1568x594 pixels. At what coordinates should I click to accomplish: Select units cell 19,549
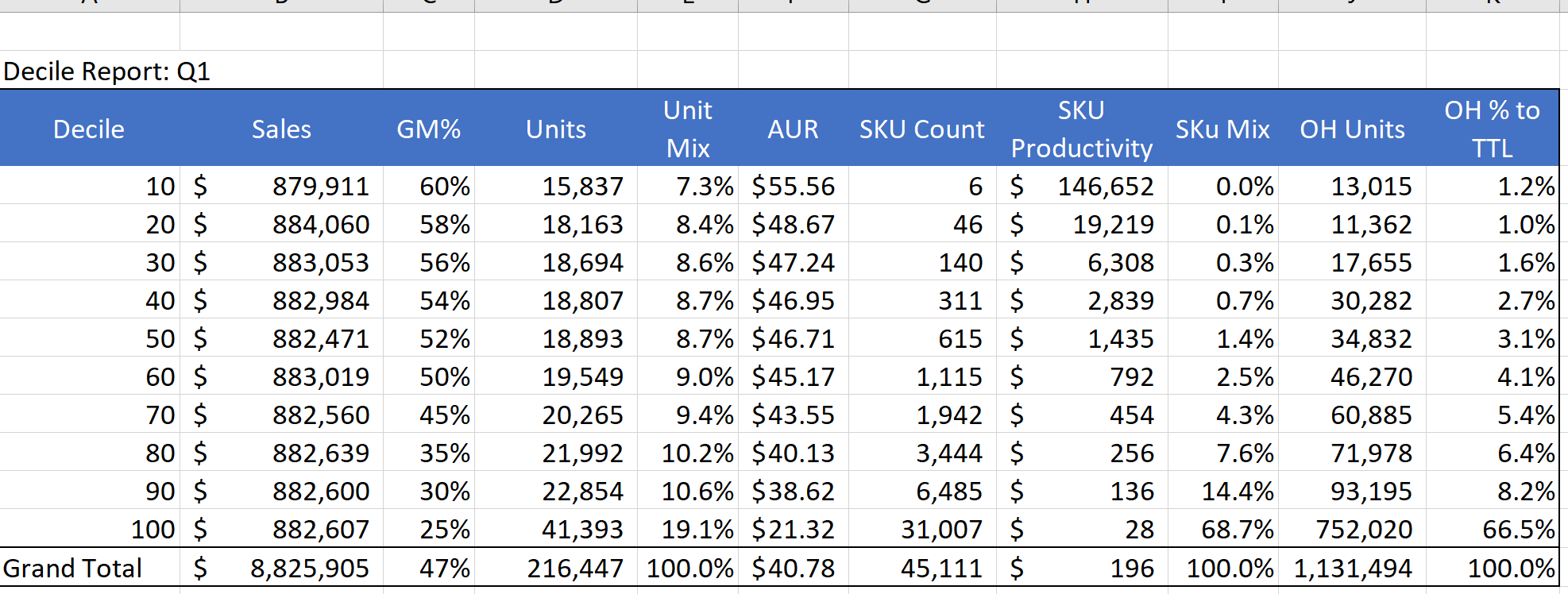(x=556, y=376)
